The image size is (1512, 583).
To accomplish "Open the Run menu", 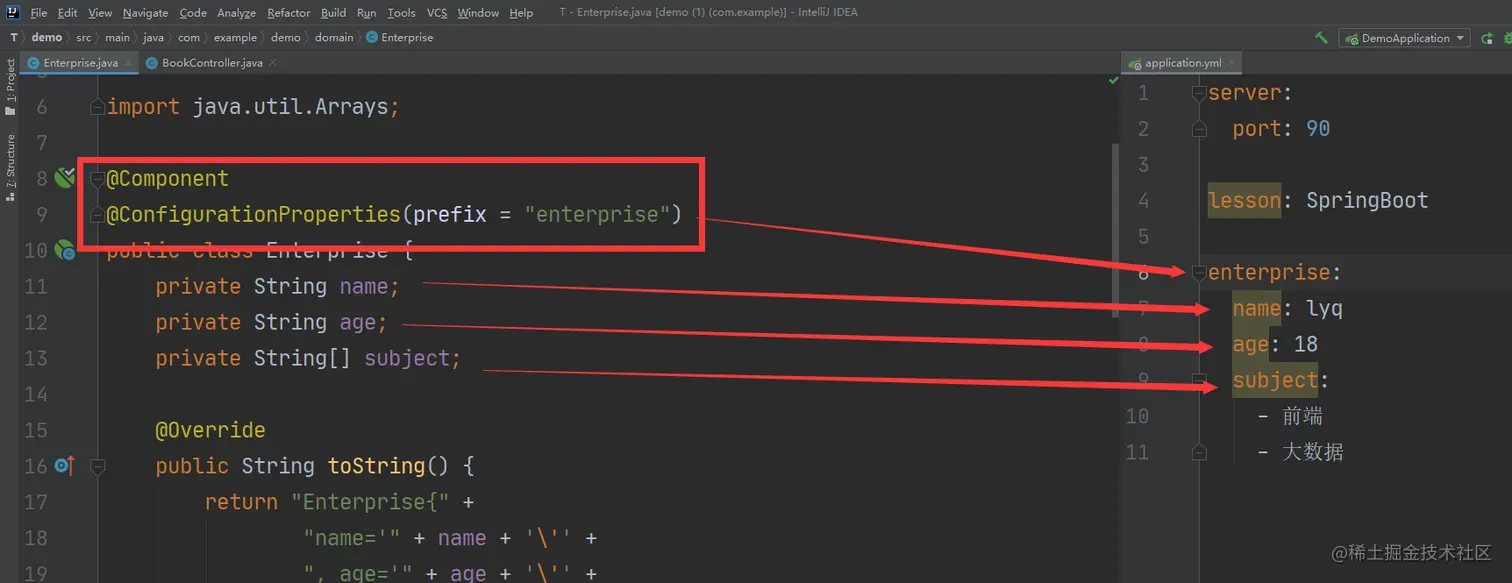I will [x=366, y=13].
